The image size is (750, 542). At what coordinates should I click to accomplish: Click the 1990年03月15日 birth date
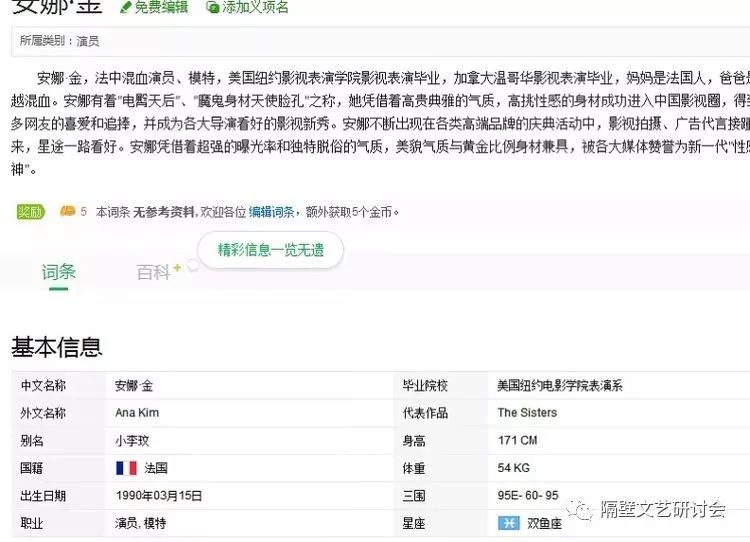pos(159,496)
